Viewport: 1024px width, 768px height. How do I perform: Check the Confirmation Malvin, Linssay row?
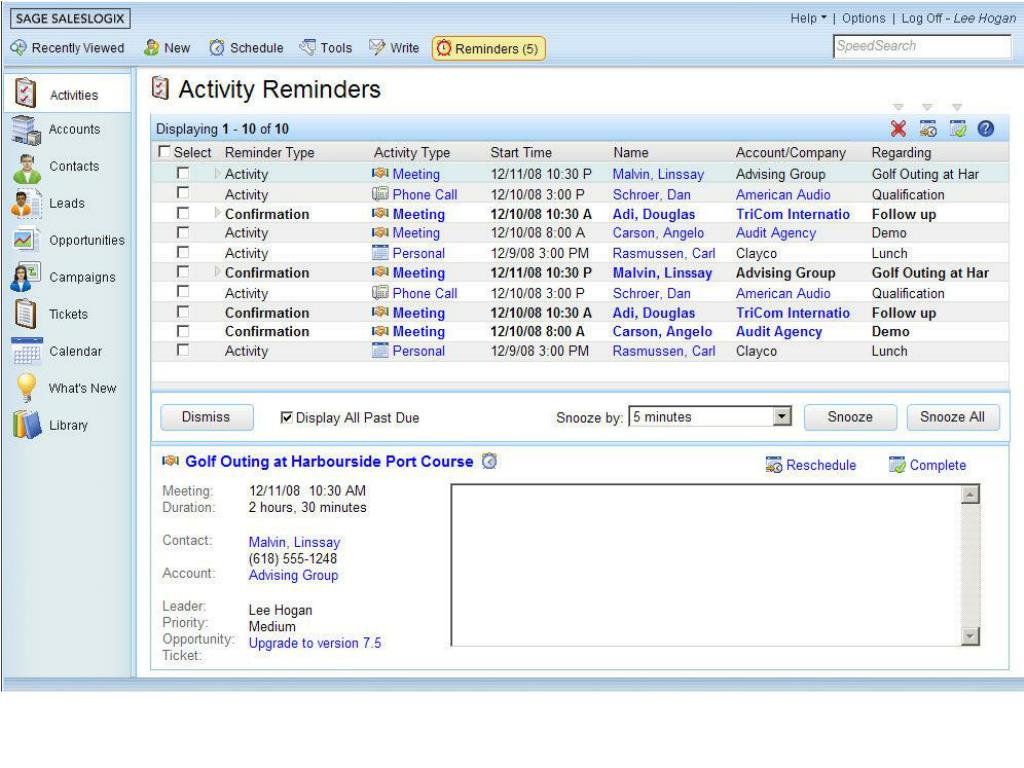[183, 272]
